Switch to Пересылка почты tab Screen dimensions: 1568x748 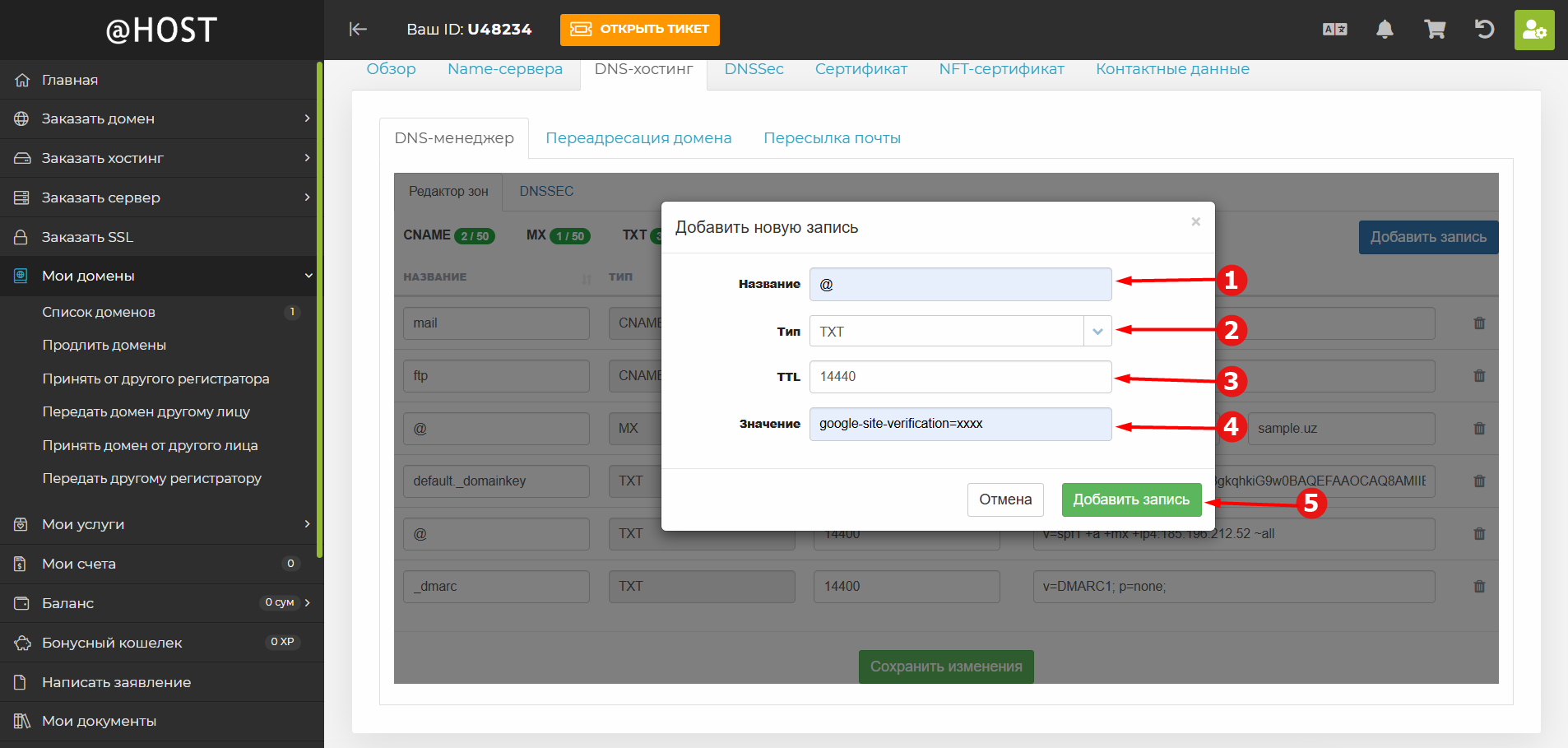[832, 138]
